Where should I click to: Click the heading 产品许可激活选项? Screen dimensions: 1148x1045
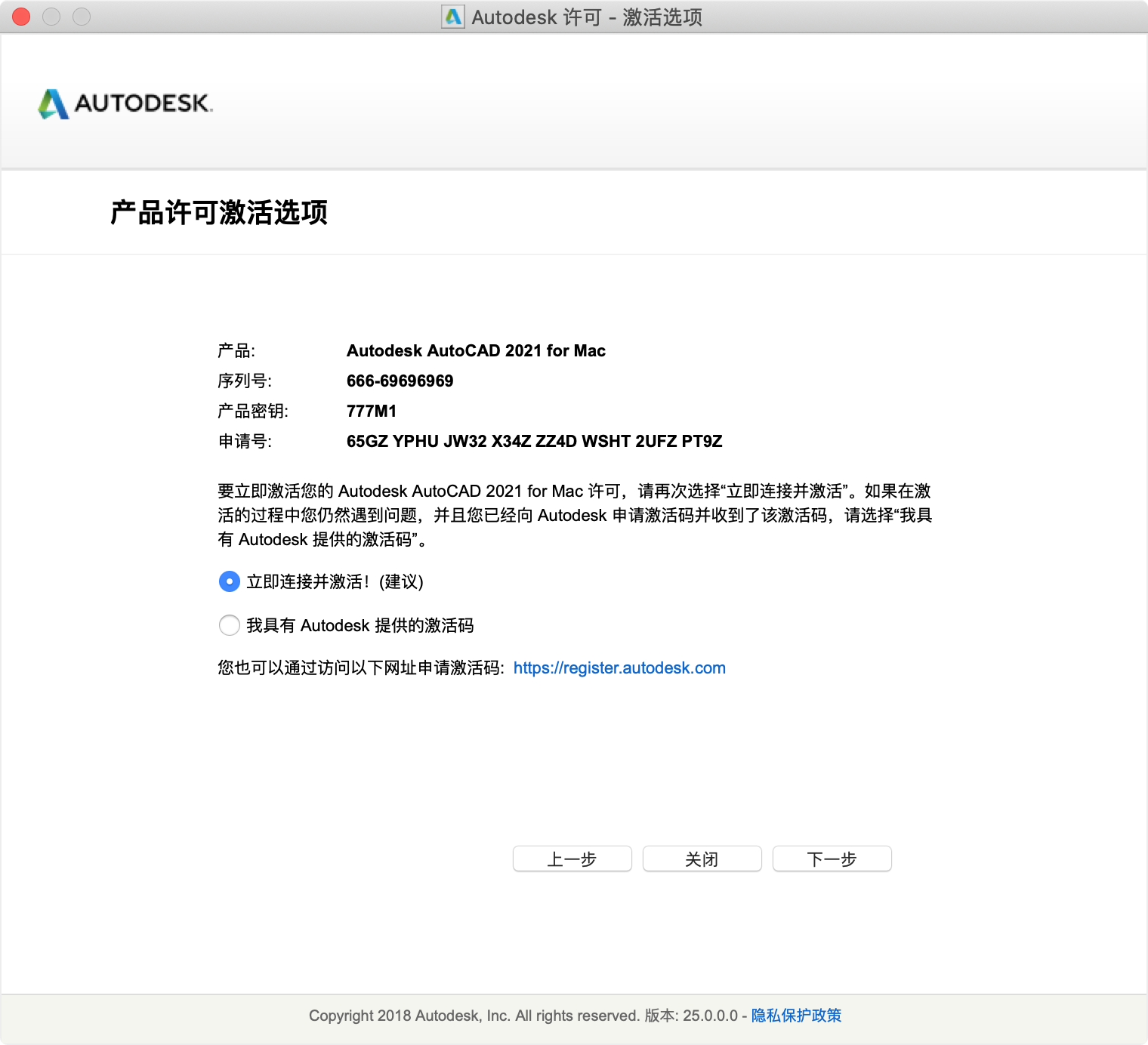pos(219,212)
